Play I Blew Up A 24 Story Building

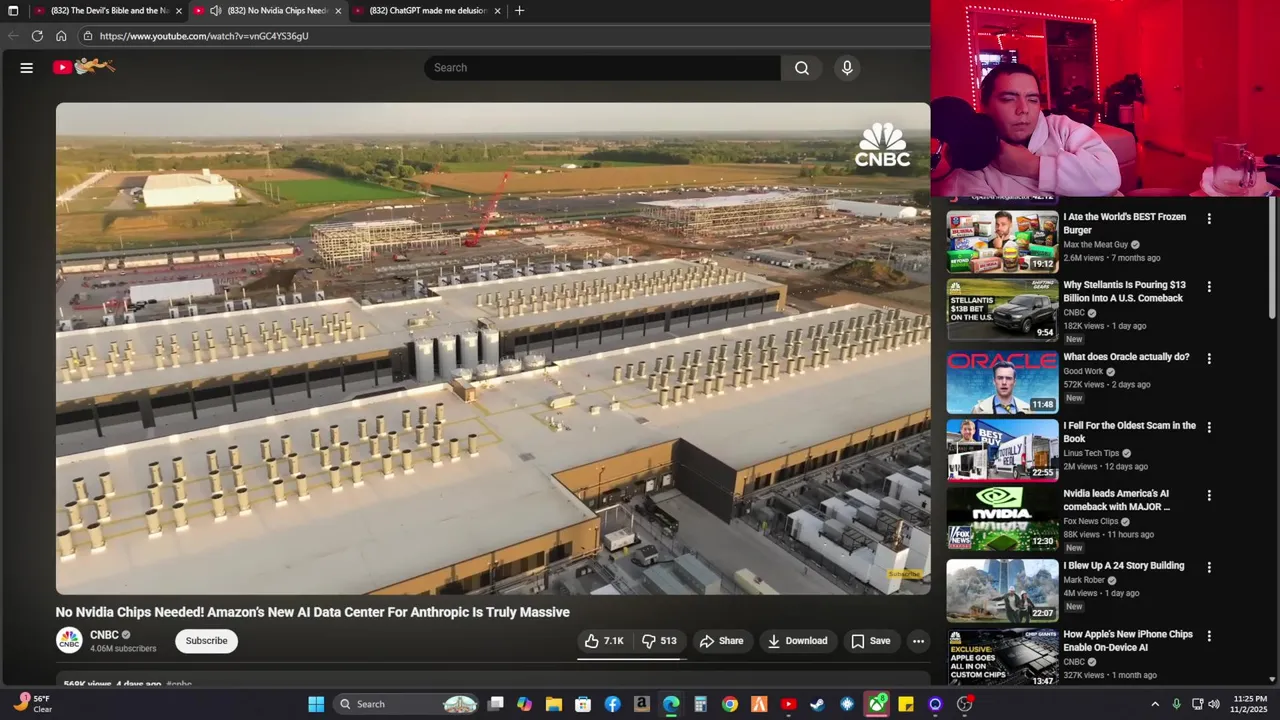pyautogui.click(x=1002, y=590)
